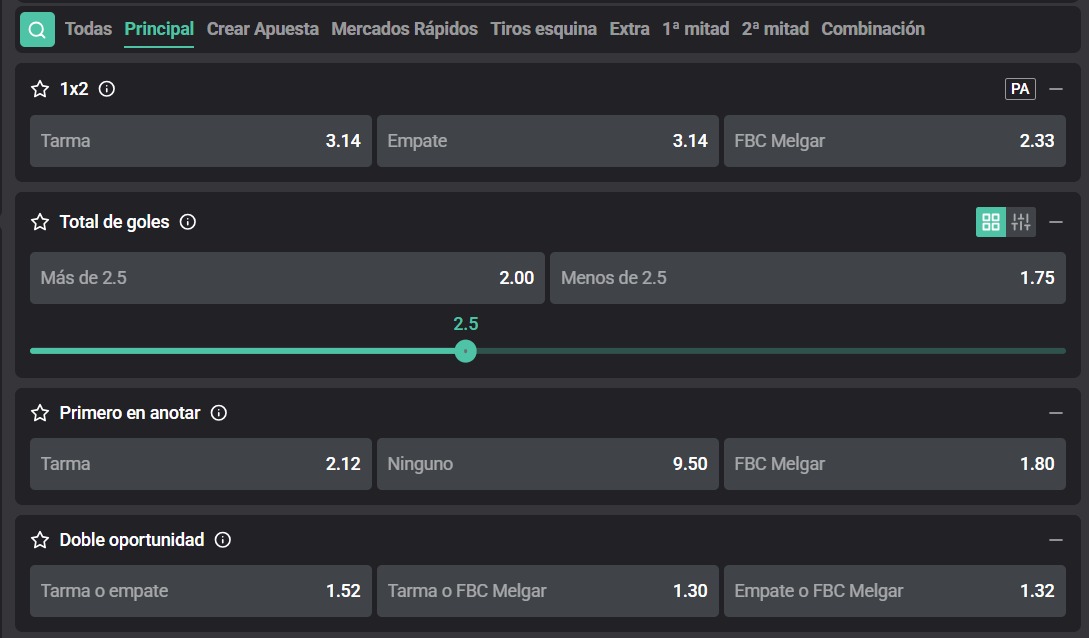Show info for Total de goles
The image size is (1089, 638).
188,222
